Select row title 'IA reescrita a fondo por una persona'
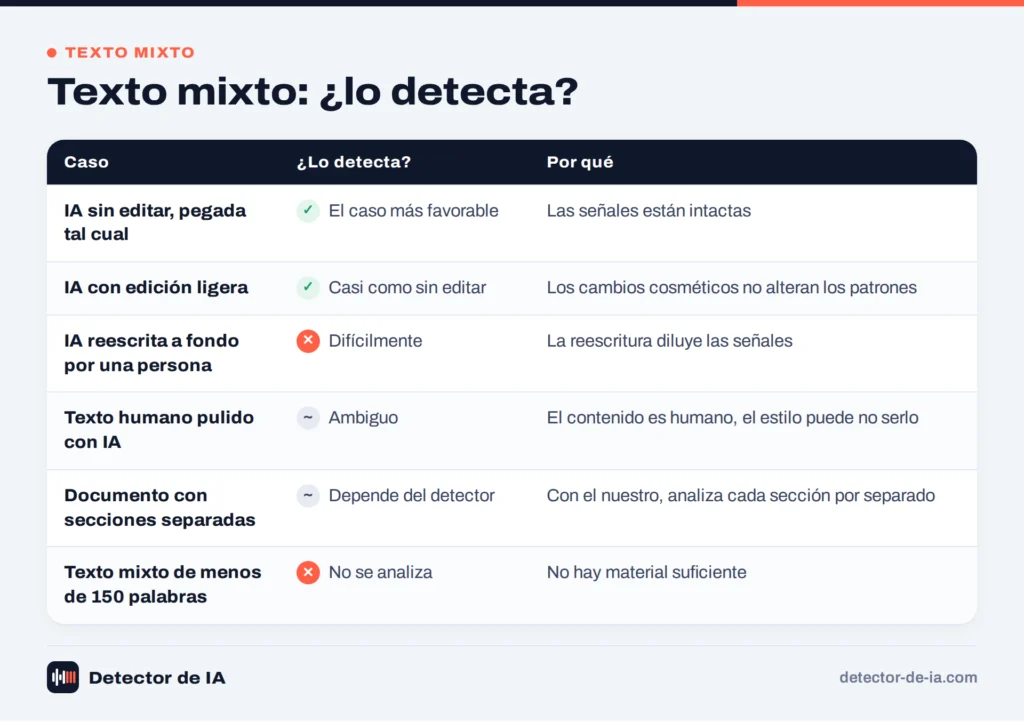1024x722 pixels. coord(152,353)
